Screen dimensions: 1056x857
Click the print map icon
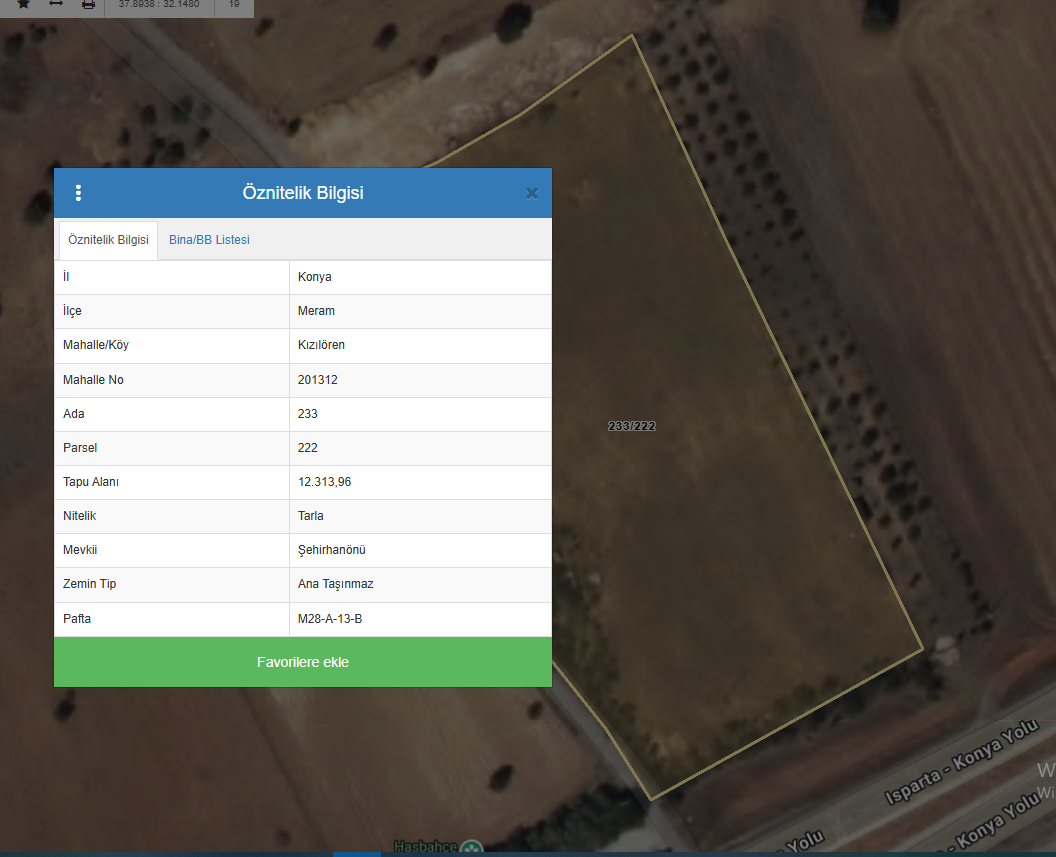[88, 4]
